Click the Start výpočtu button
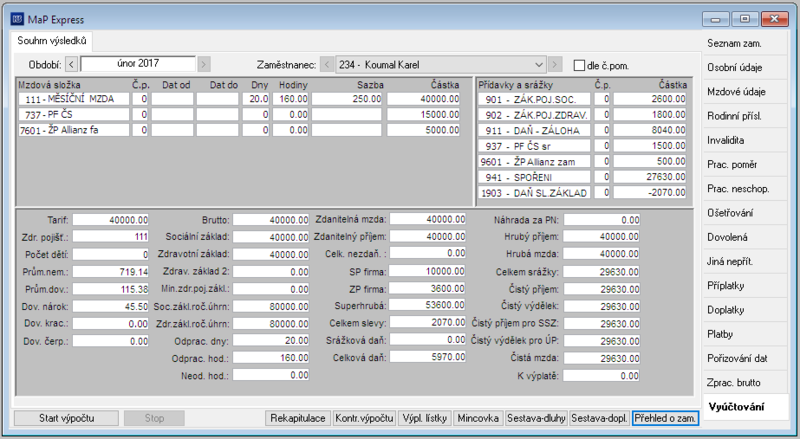The image size is (800, 439). (66, 418)
